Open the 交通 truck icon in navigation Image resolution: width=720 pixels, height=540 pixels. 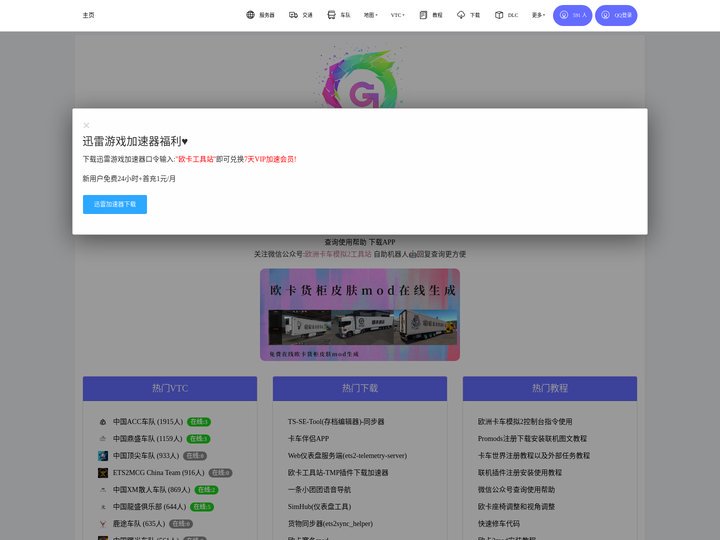293,15
